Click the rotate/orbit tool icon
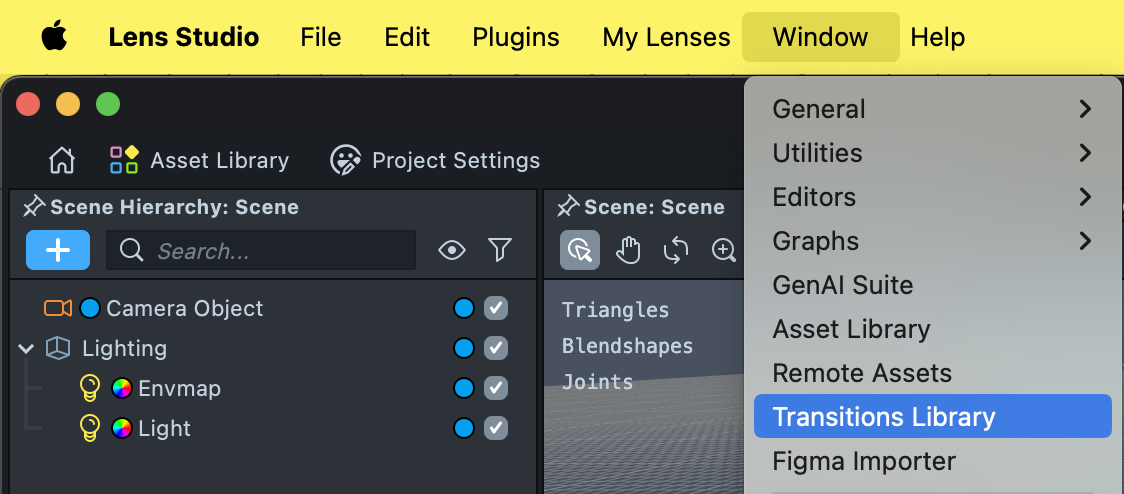This screenshot has height=494, width=1124. pyautogui.click(x=676, y=250)
